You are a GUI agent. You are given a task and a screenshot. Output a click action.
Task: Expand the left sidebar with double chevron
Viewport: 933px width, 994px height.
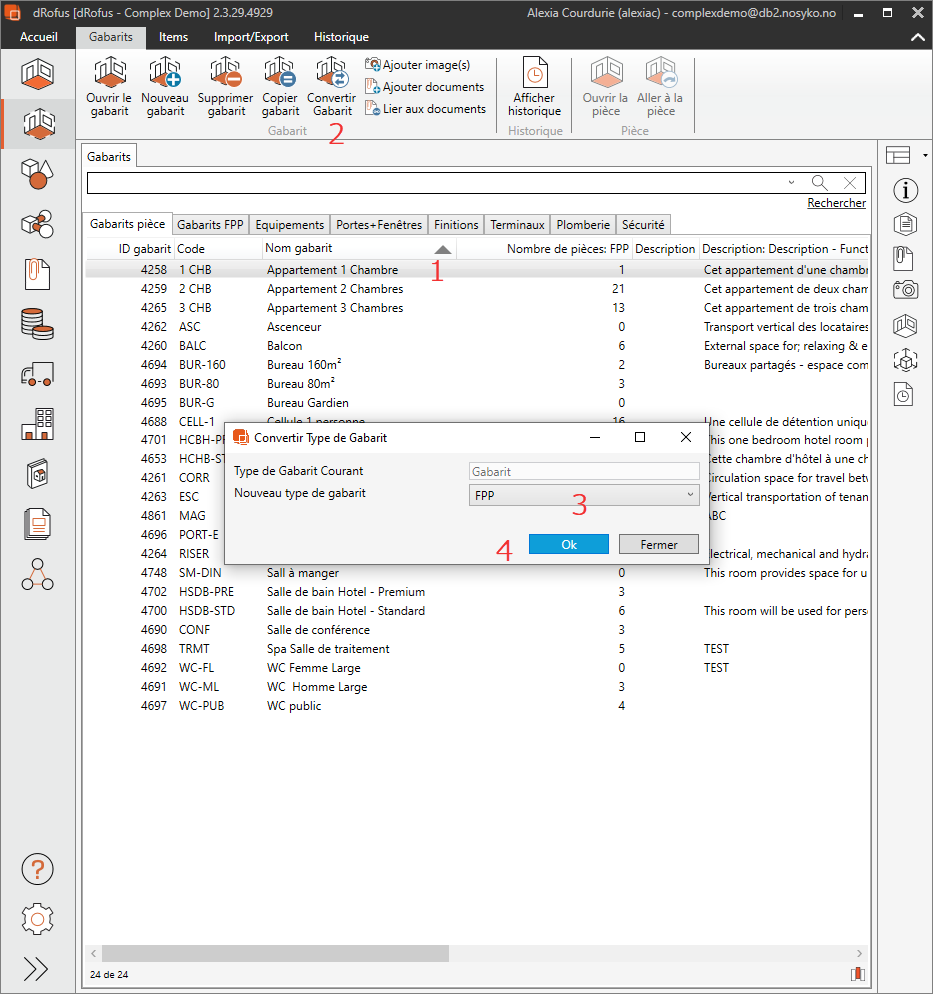[37, 968]
